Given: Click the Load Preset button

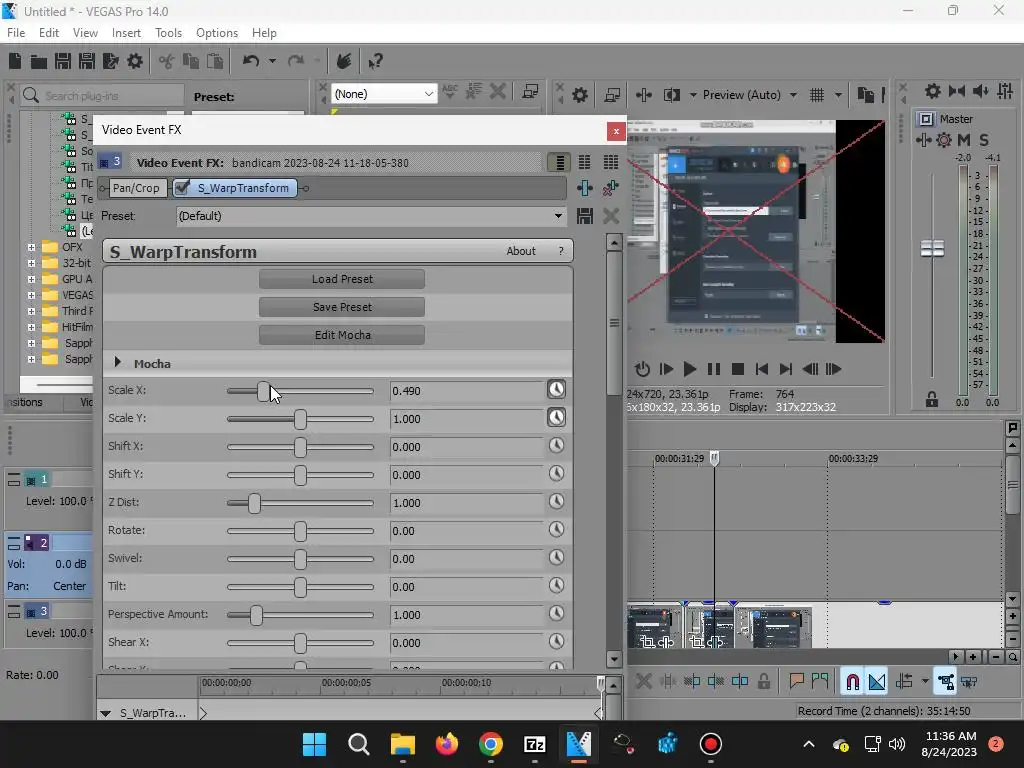Looking at the screenshot, I should click(342, 279).
